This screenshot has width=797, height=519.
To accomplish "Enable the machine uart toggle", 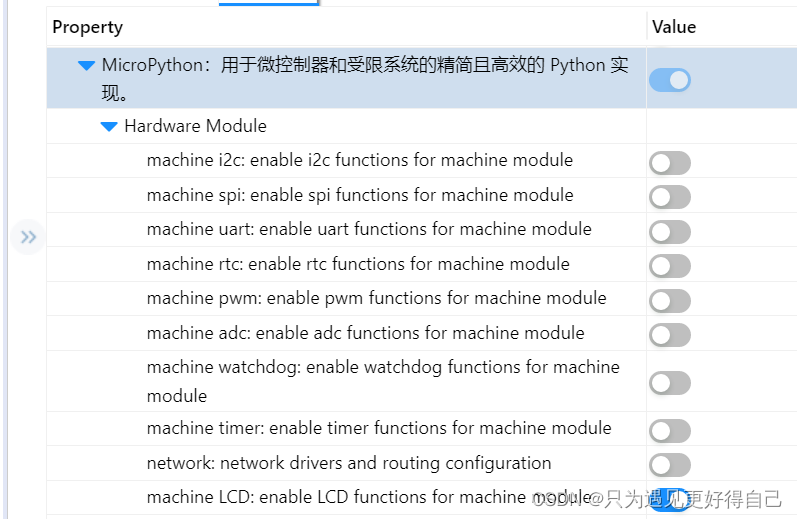I will 669,232.
